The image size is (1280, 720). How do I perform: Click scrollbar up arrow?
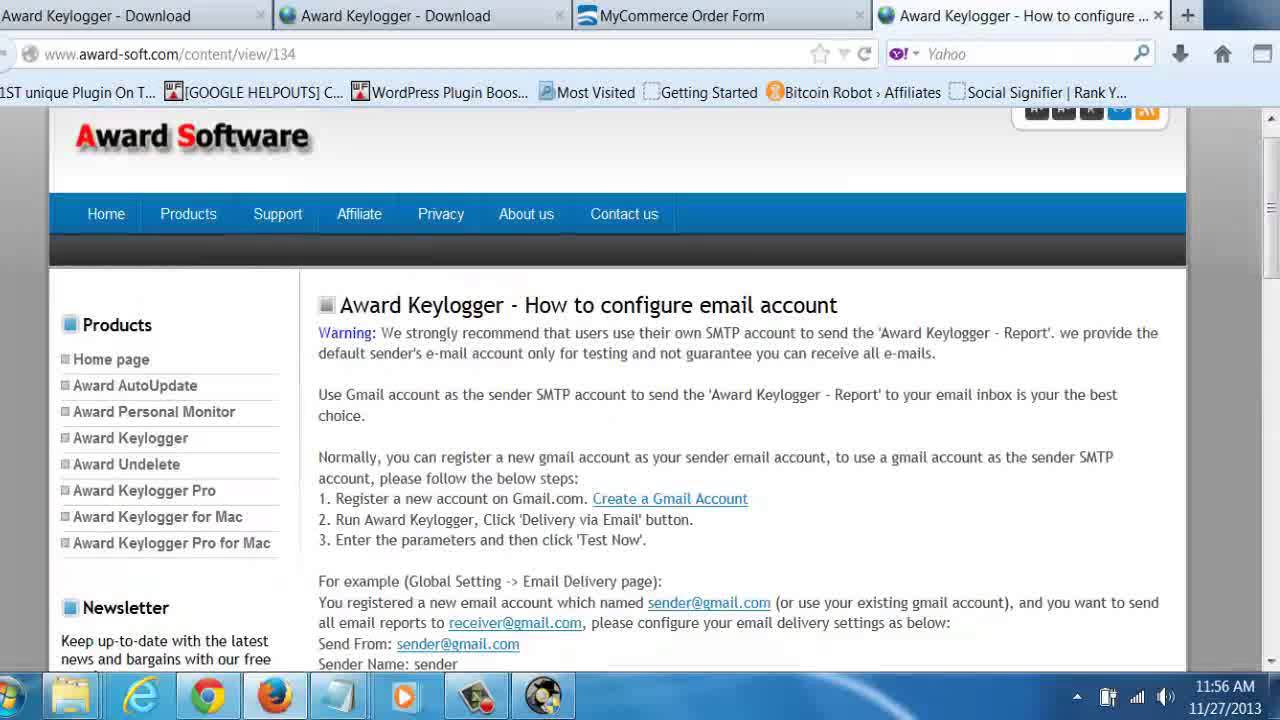point(1271,118)
